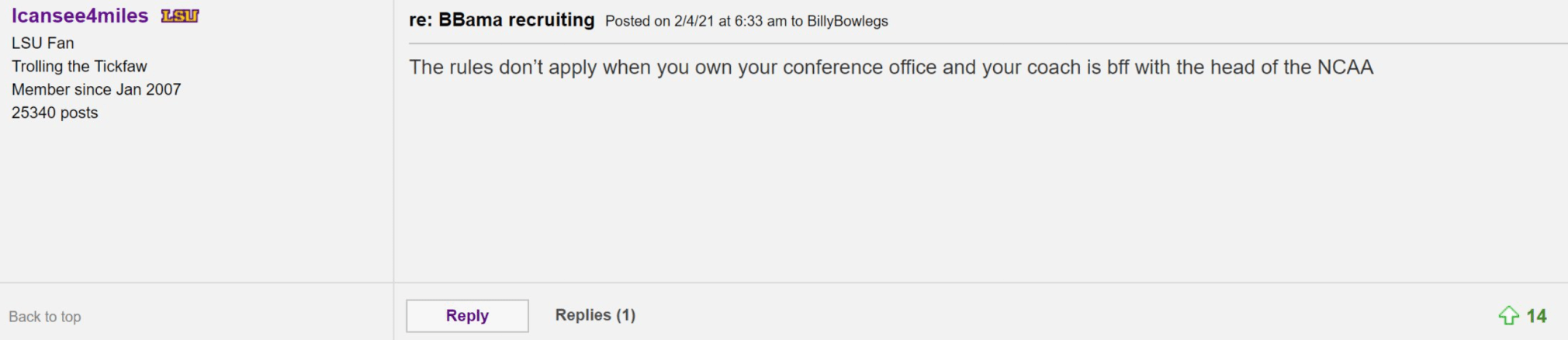The image size is (1568, 340).
Task: Expand the Replies (1) thread
Action: 595,314
